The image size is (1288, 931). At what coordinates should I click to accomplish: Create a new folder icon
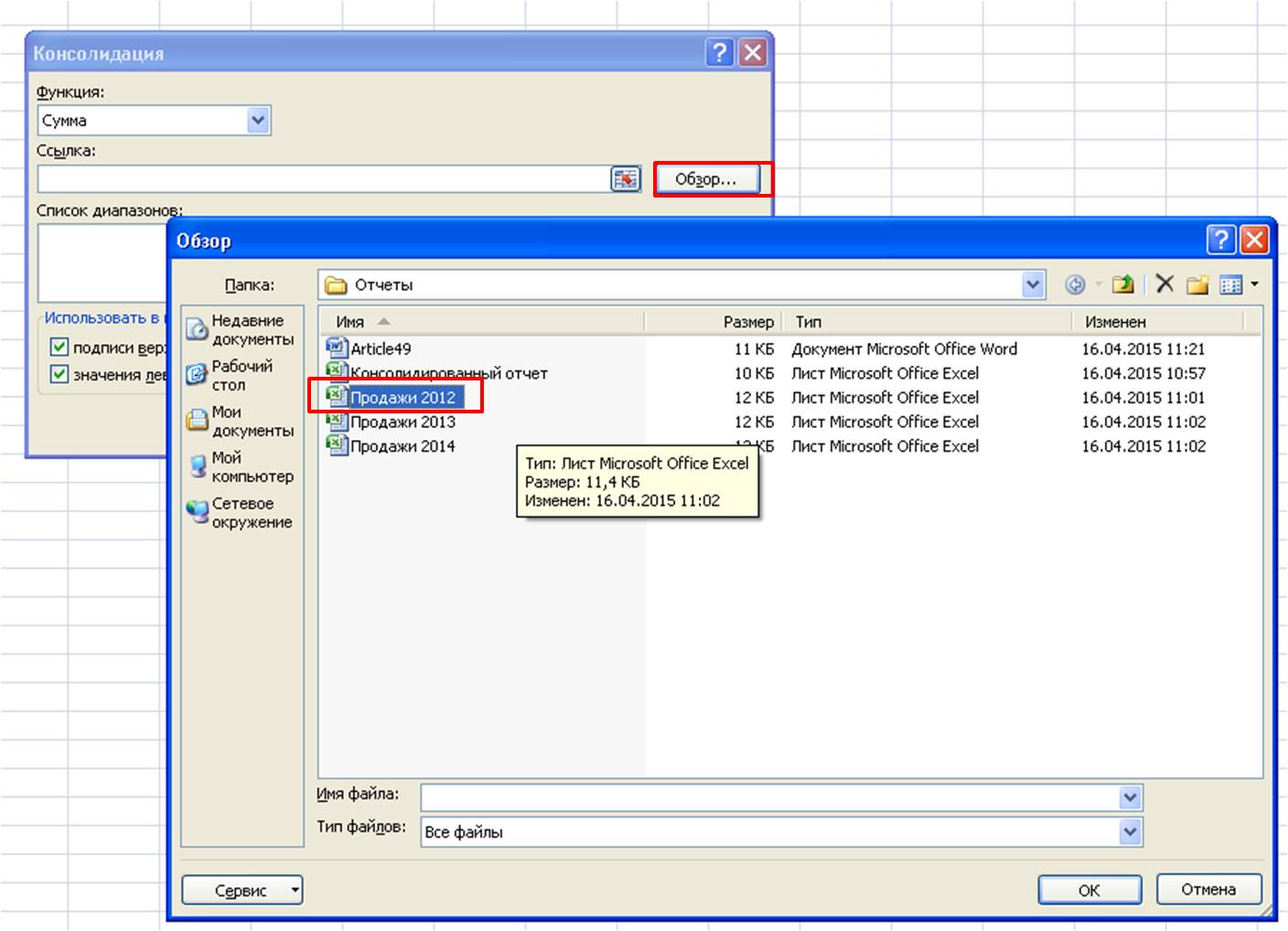click(x=1197, y=285)
